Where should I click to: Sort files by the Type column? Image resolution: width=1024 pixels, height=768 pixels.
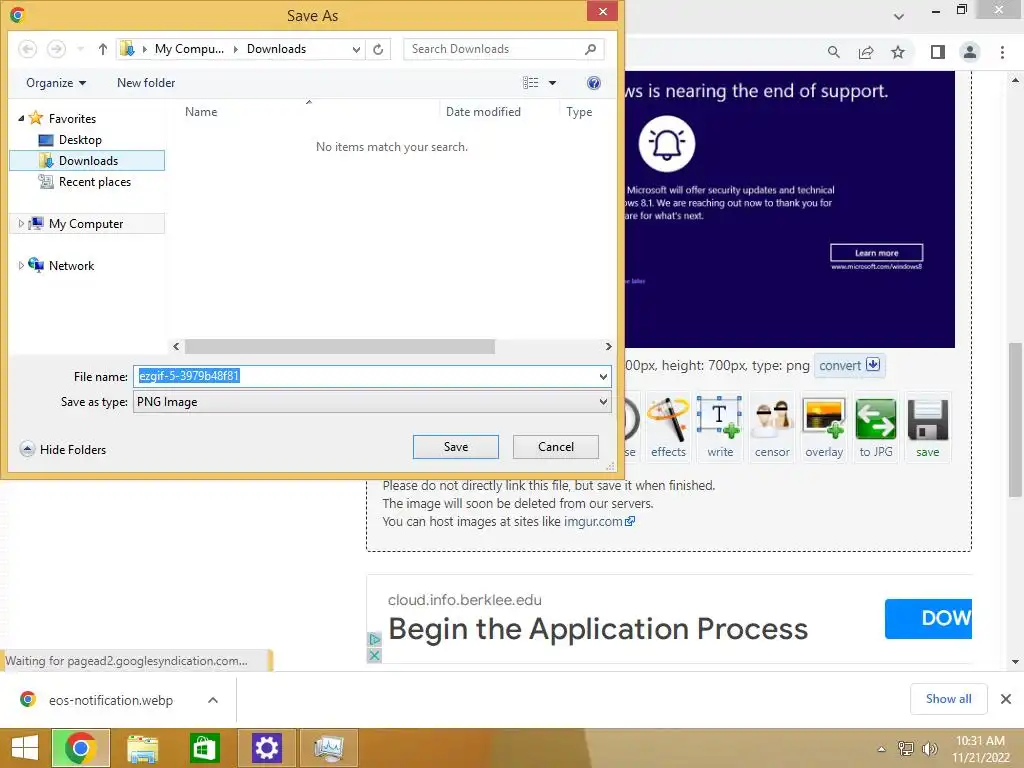[x=579, y=112]
